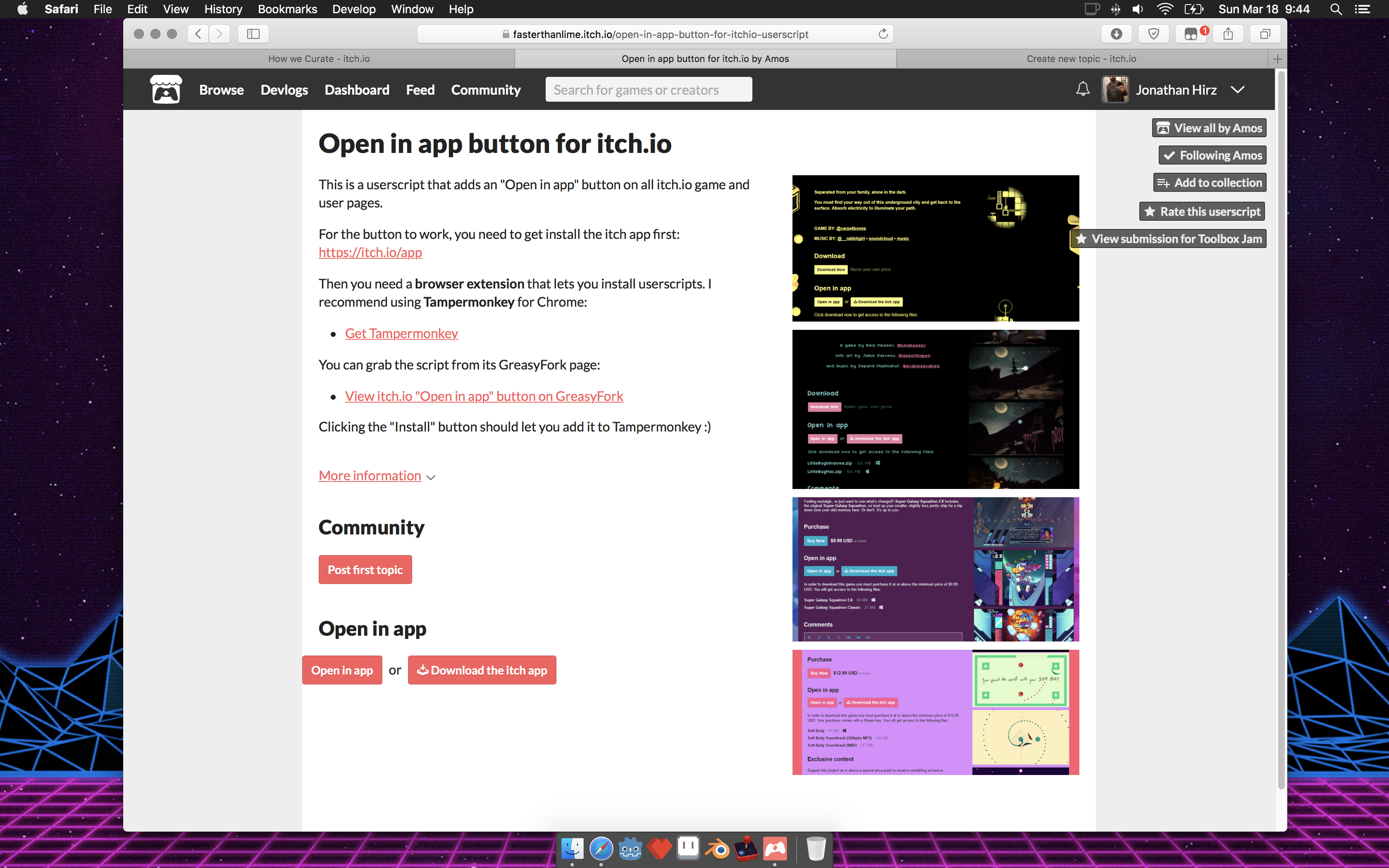Open the Bookmarks menu
1389x868 pixels.
pos(287,9)
